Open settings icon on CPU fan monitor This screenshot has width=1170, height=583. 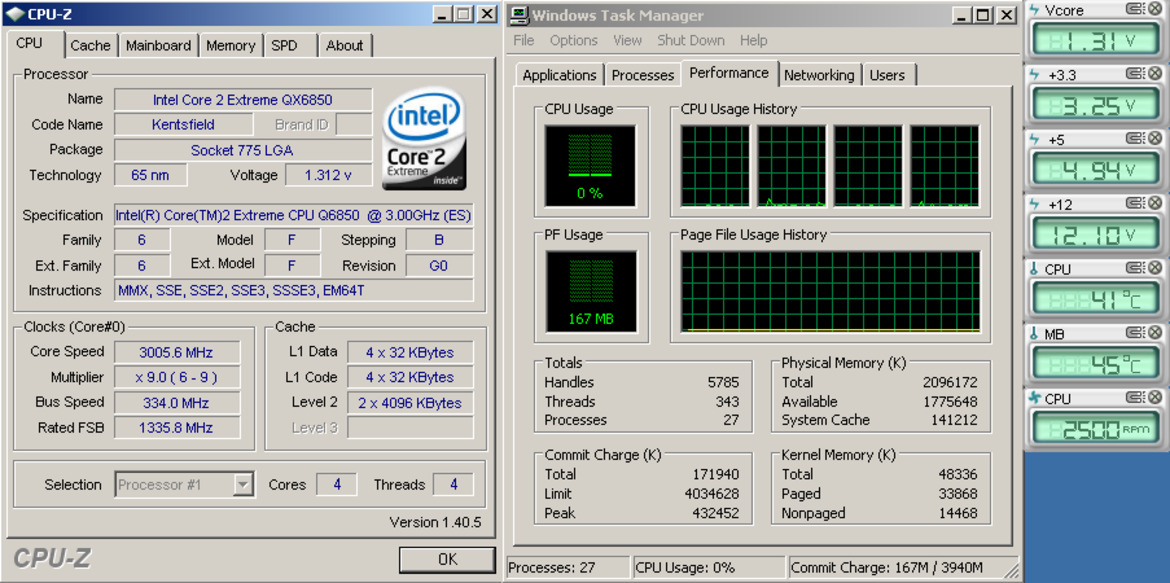pos(1134,399)
